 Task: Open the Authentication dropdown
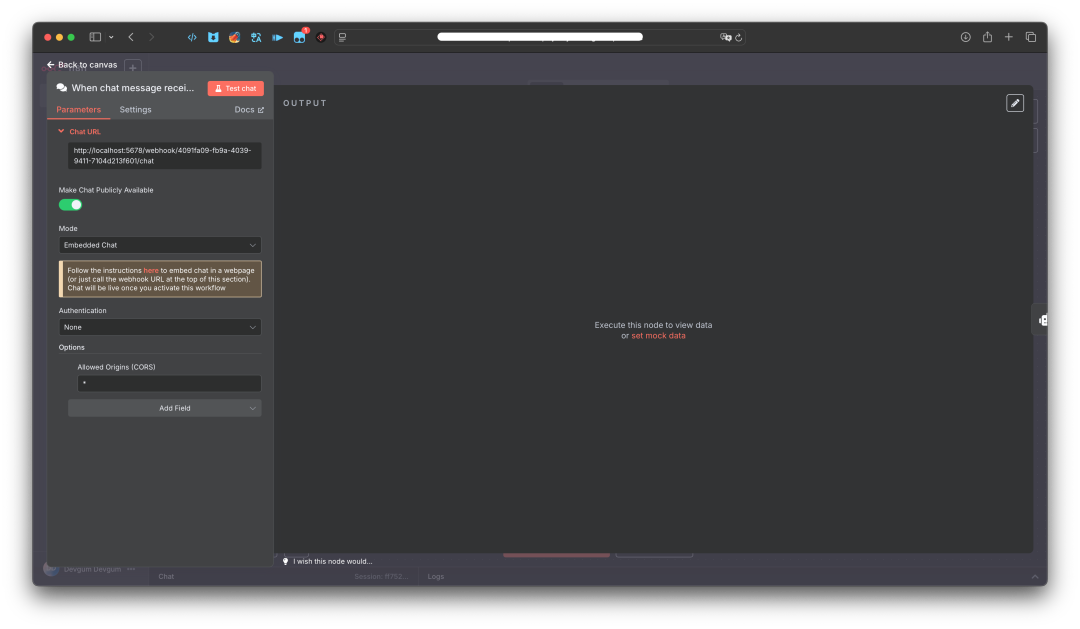(x=160, y=327)
